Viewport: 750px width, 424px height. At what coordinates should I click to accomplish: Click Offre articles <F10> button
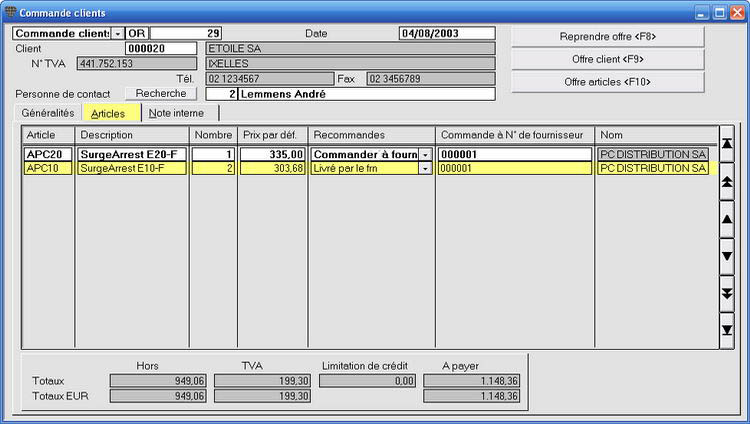607,82
